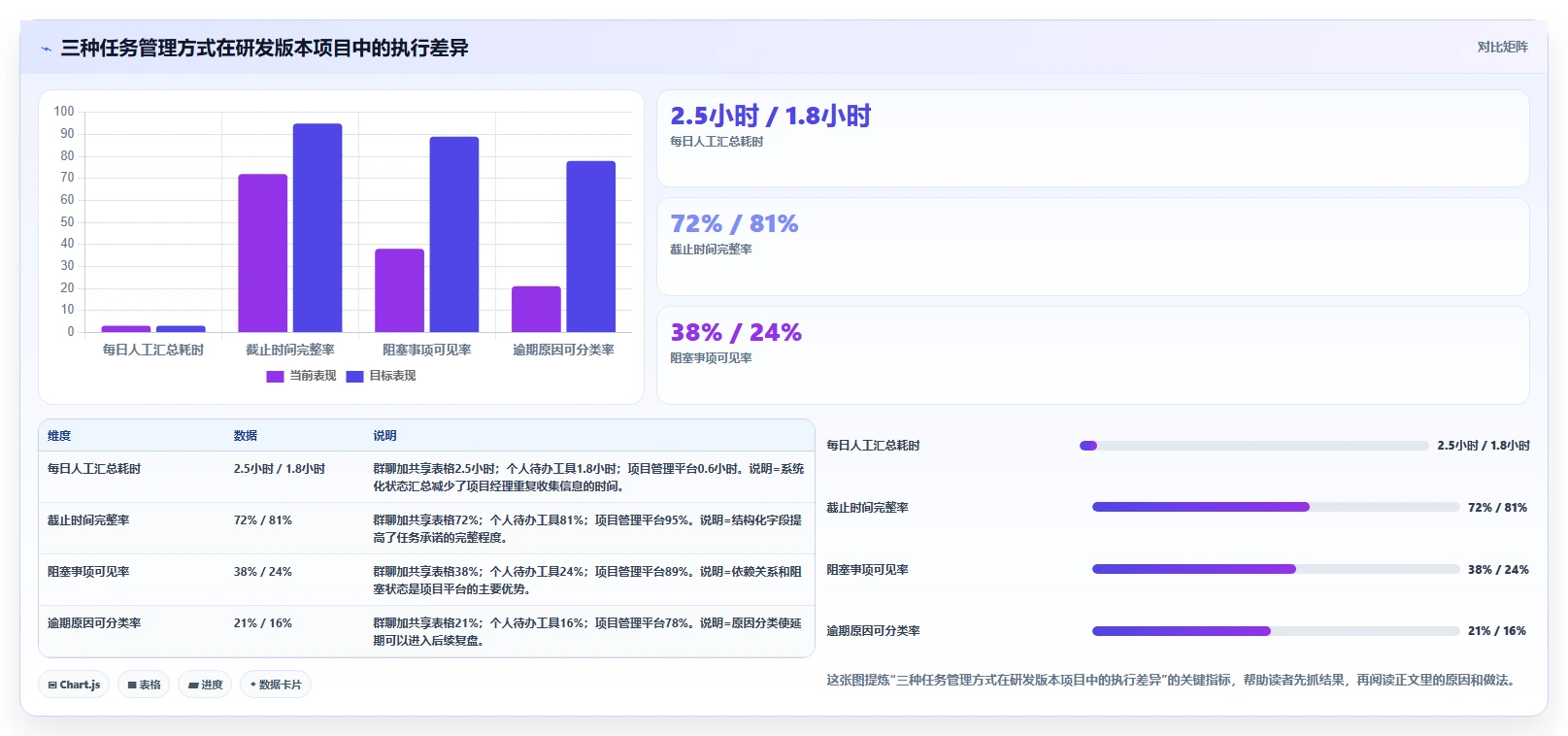The width and height of the screenshot is (1568, 736).
Task: Click the 对比矩阵 label in header
Action: (1502, 47)
